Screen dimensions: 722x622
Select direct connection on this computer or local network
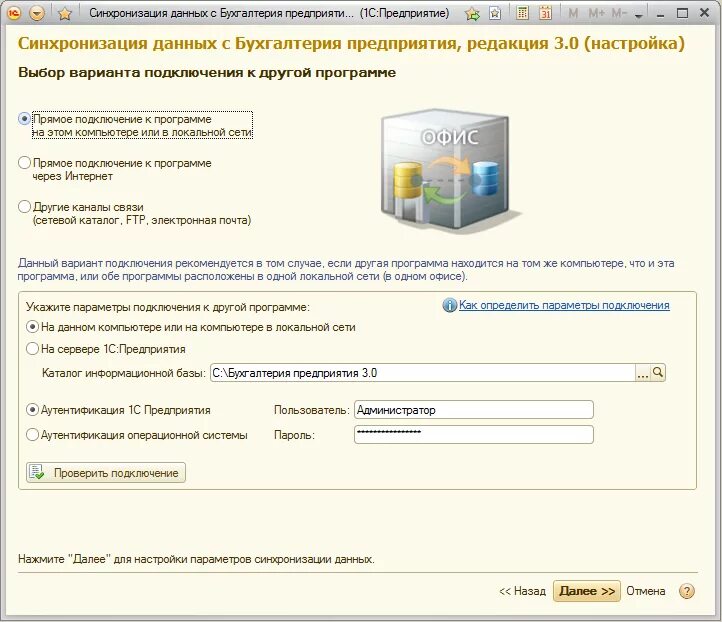click(x=135, y=125)
